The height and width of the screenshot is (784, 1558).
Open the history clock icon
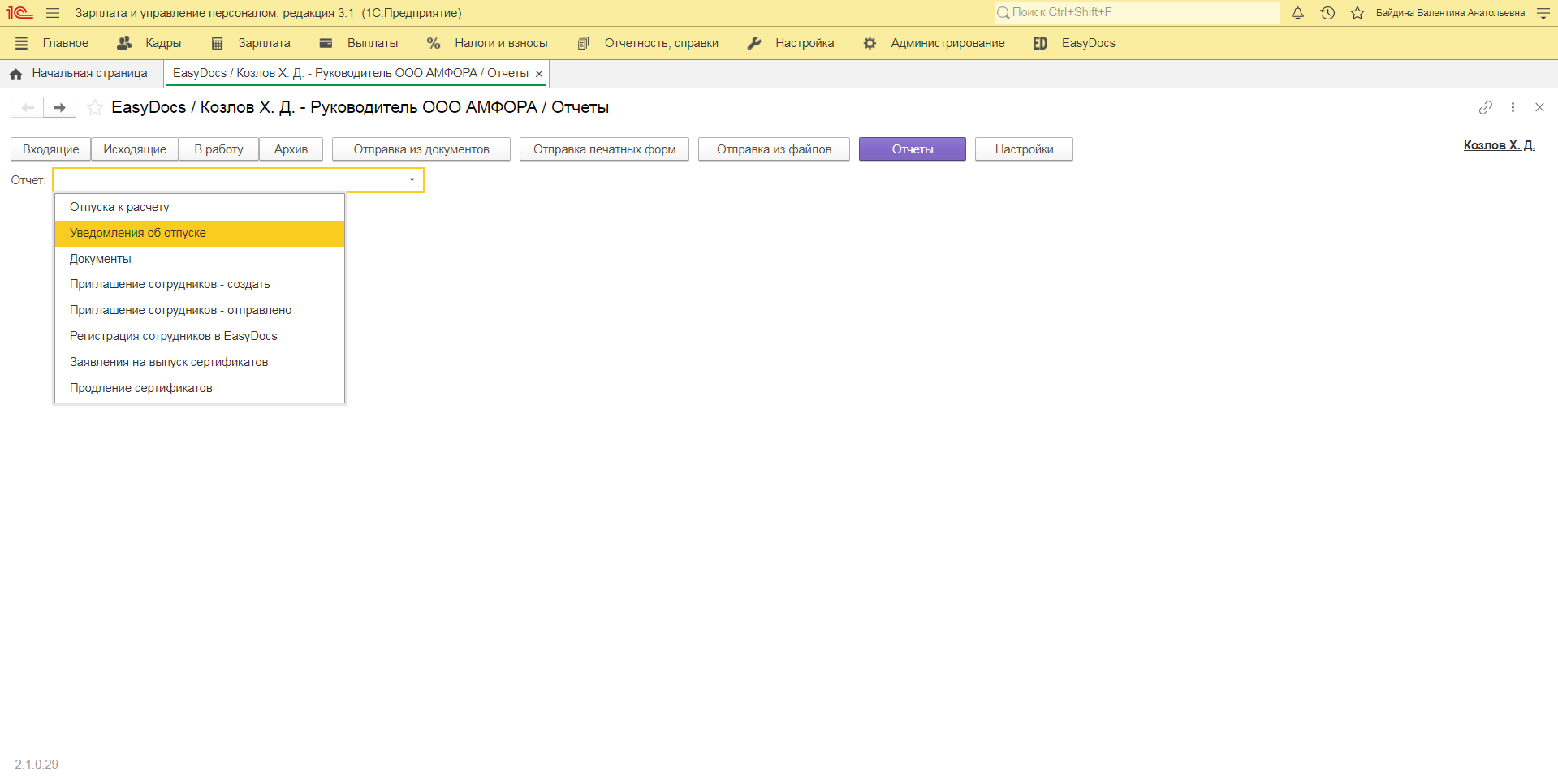coord(1327,13)
